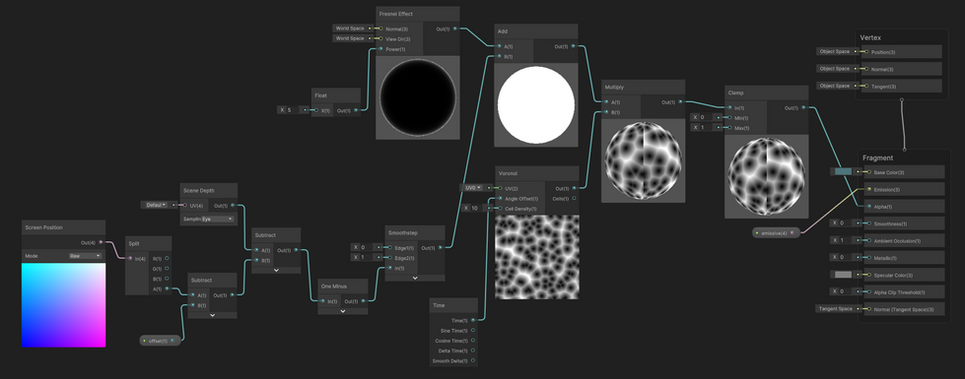Click the Alpha Clip Threshold value field
The image size is (965, 379).
845,292
